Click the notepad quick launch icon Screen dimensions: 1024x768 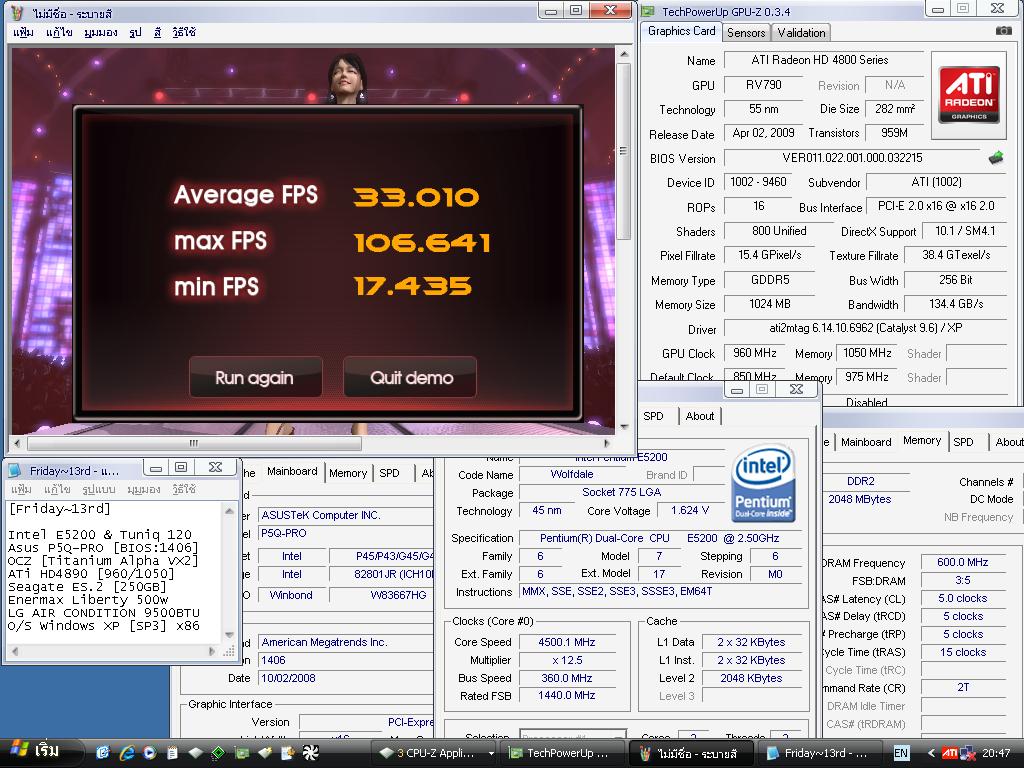point(172,753)
